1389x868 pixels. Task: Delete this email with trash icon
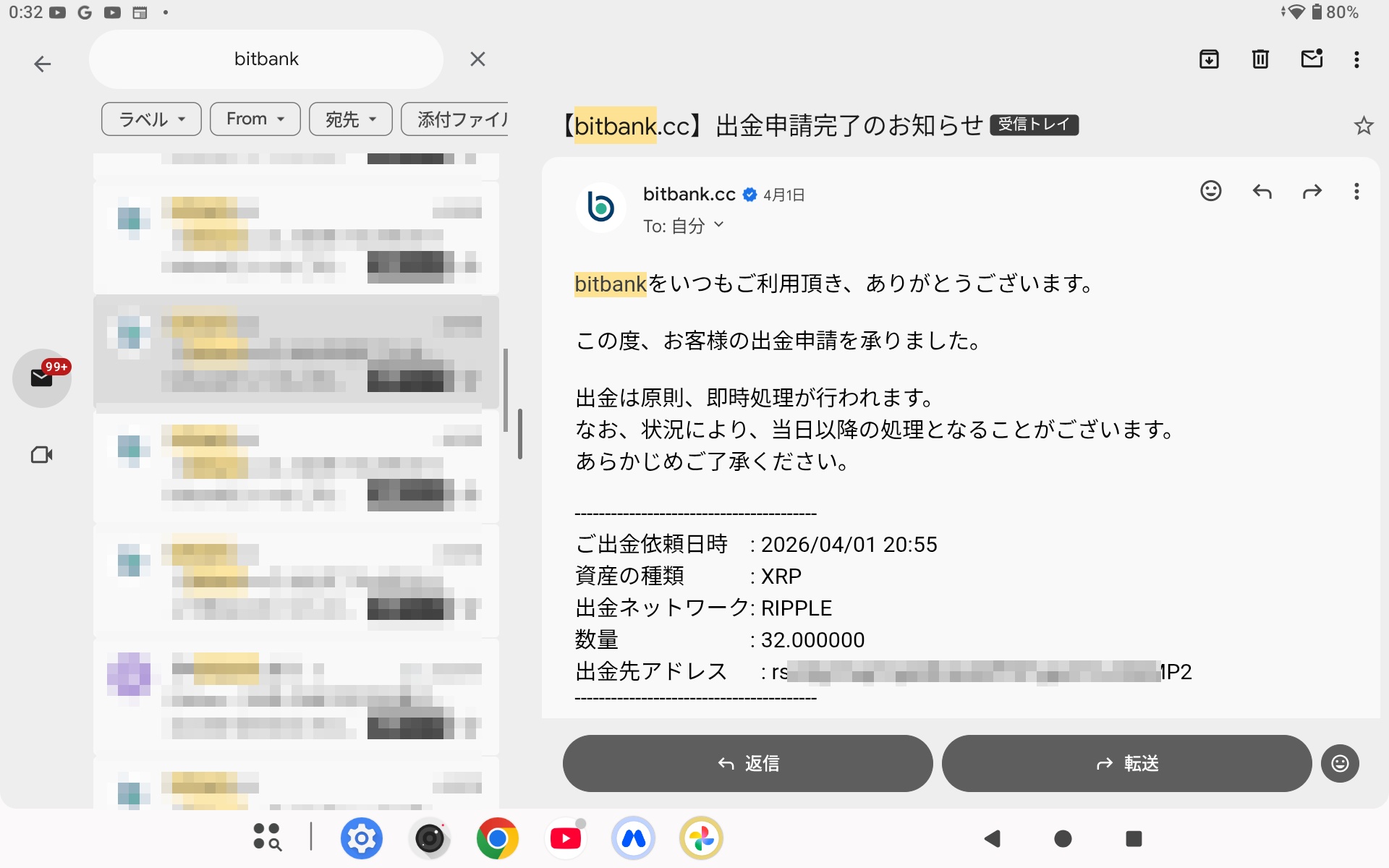click(1260, 59)
